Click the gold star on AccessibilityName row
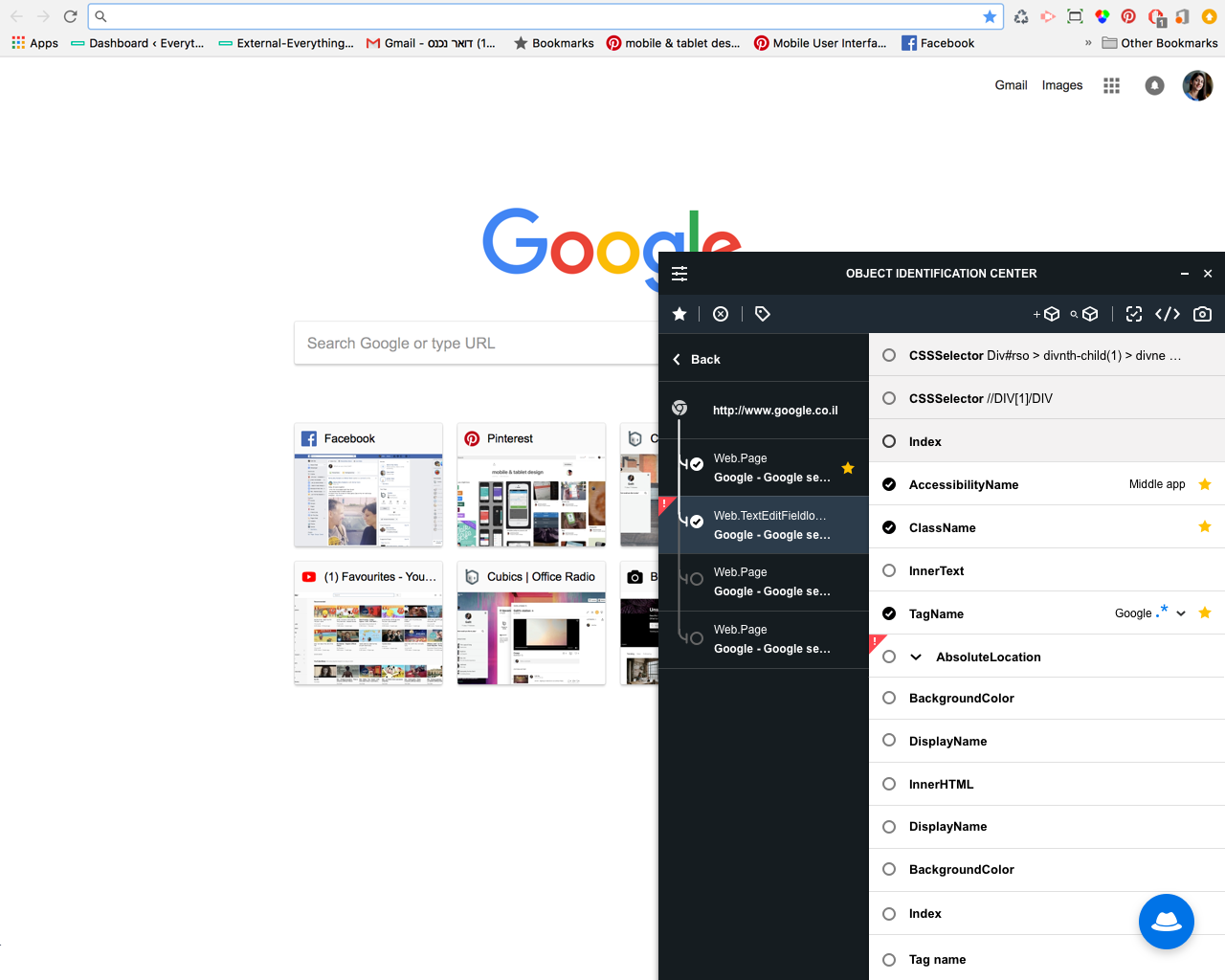This screenshot has width=1225, height=980. 1205,484
